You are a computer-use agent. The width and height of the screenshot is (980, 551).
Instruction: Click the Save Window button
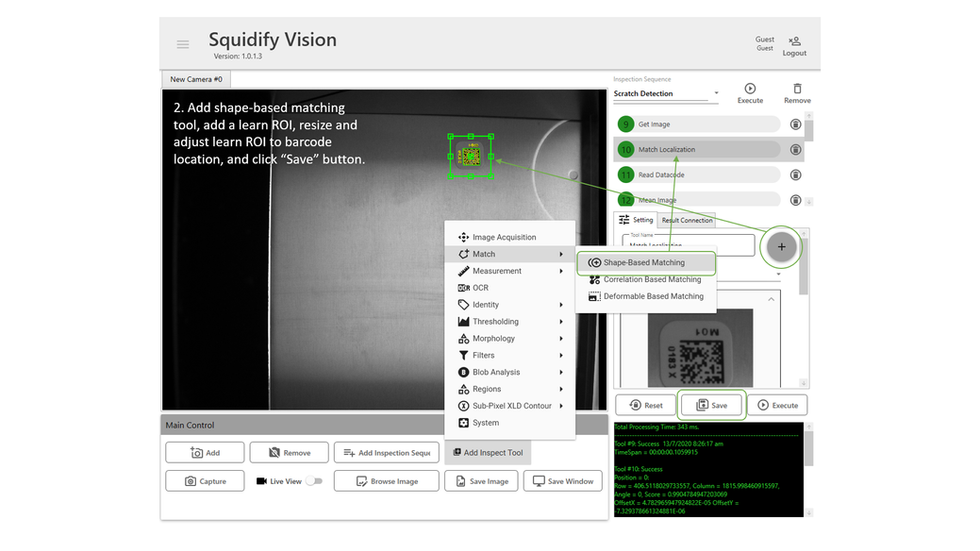pos(562,481)
